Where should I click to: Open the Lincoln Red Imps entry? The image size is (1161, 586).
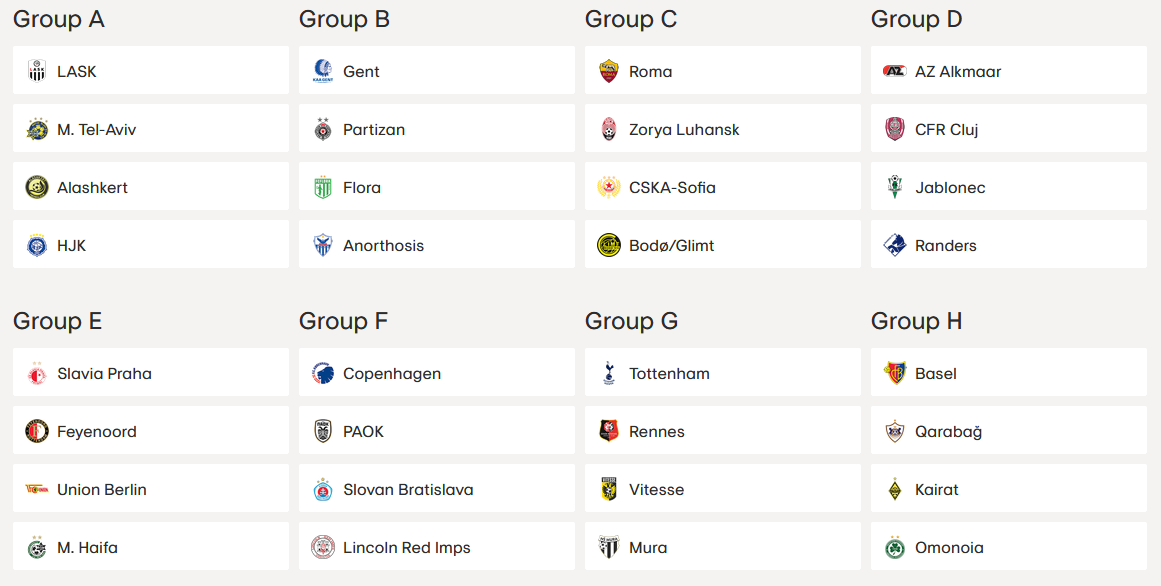437,547
